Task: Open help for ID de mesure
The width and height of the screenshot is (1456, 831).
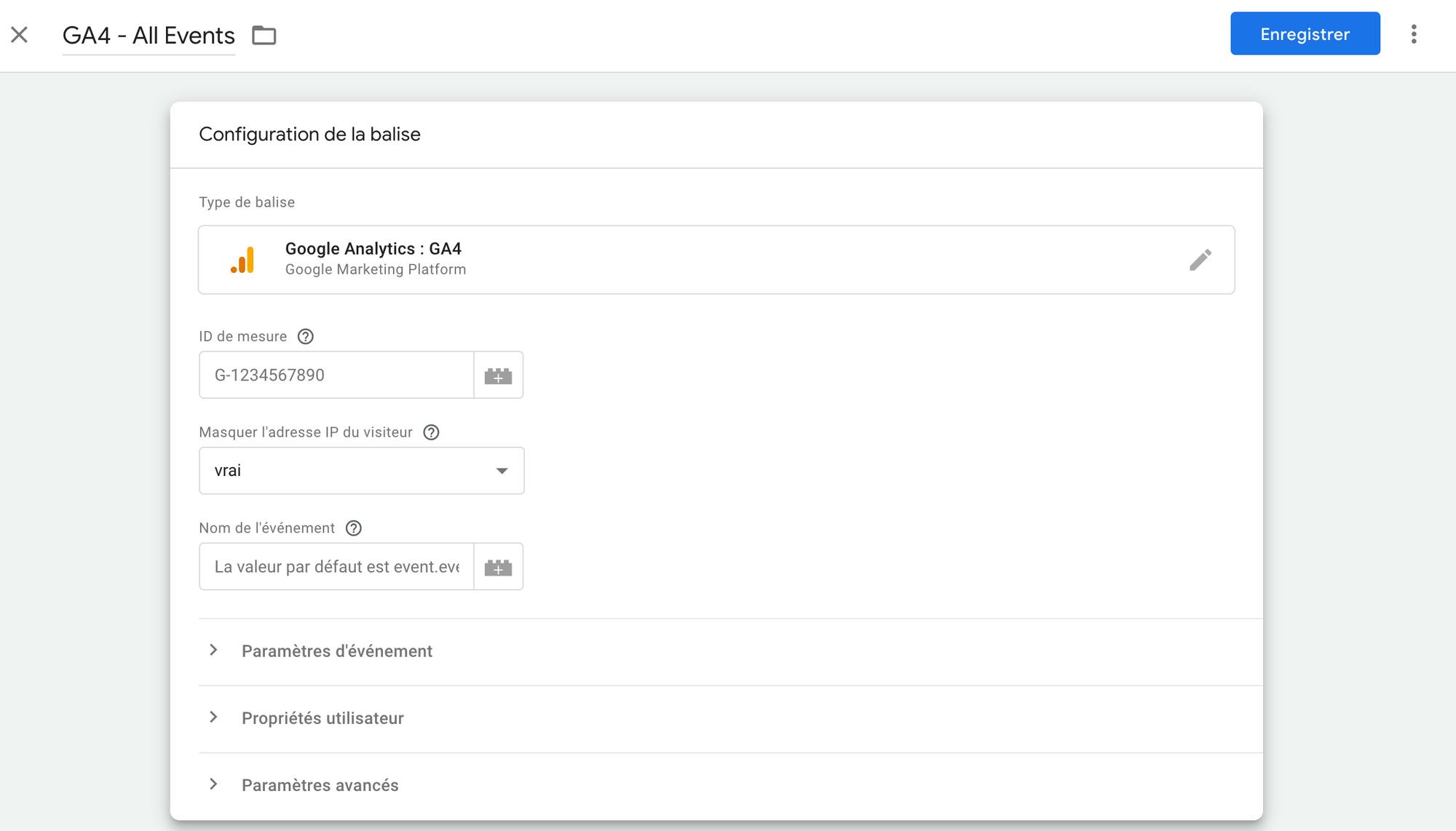Action: click(x=306, y=336)
